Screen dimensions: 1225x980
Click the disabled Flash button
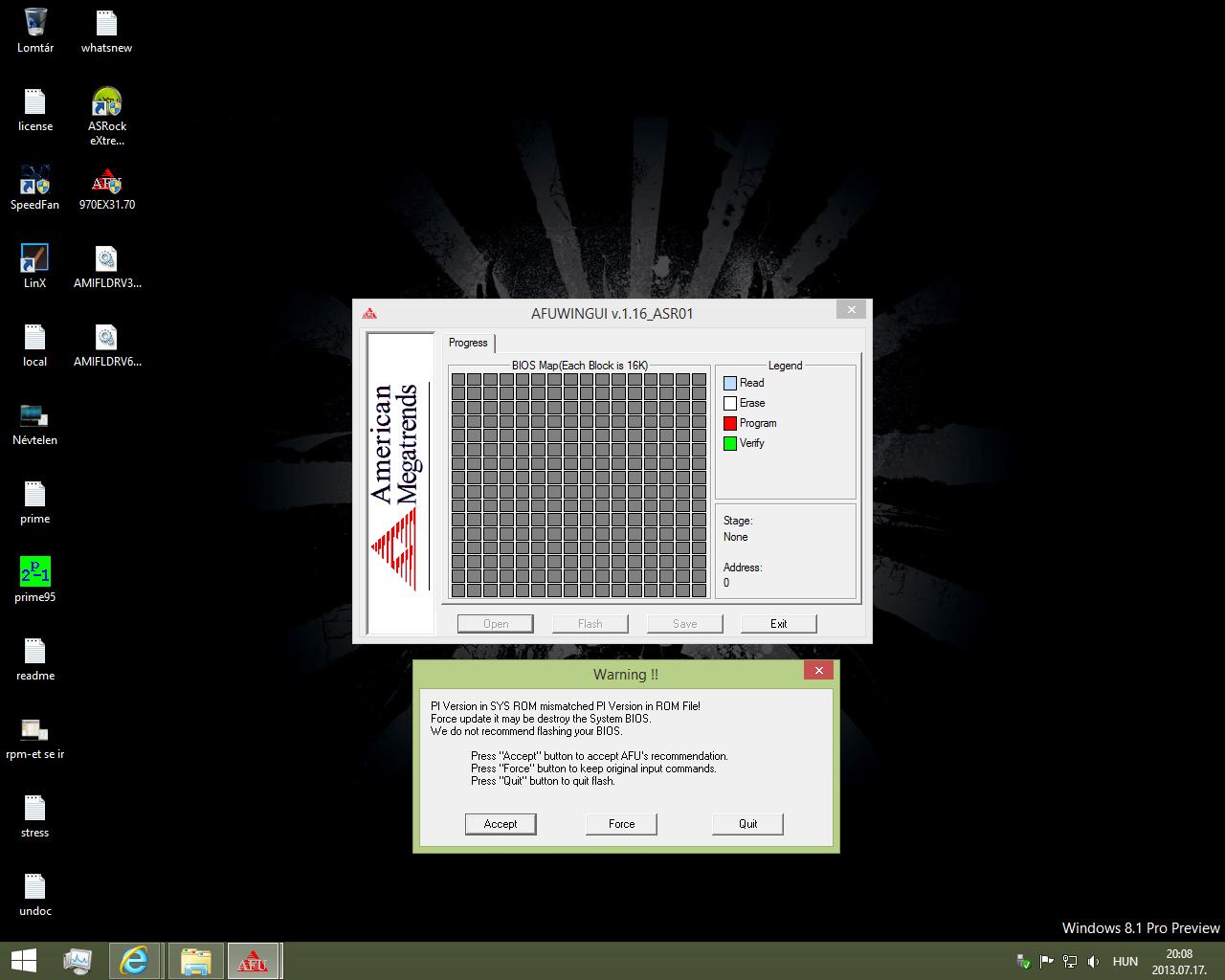click(x=590, y=624)
